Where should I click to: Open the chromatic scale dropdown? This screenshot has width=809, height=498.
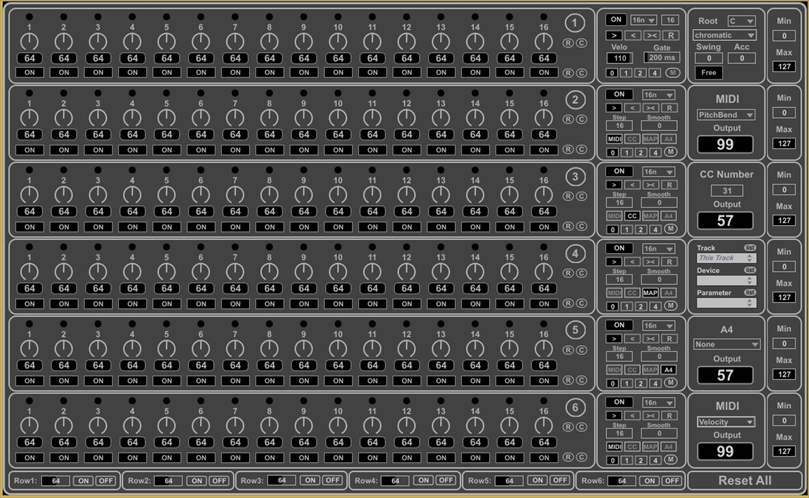(725, 35)
